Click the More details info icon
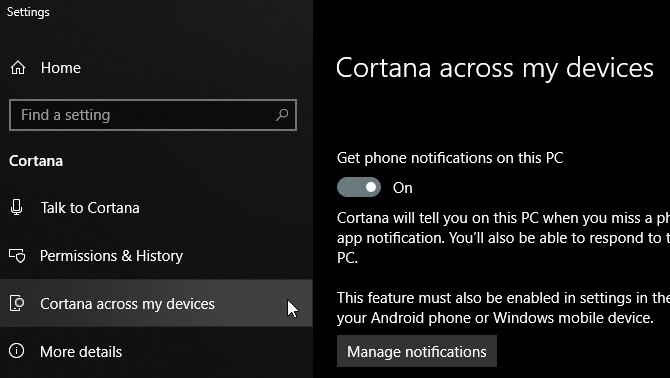670x378 pixels. [x=17, y=351]
